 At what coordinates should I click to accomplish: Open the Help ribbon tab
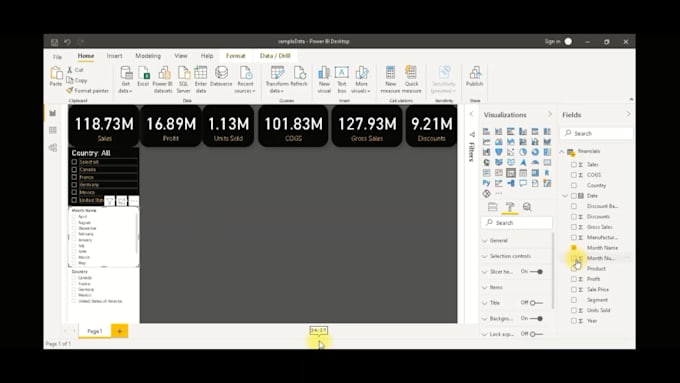click(x=207, y=56)
